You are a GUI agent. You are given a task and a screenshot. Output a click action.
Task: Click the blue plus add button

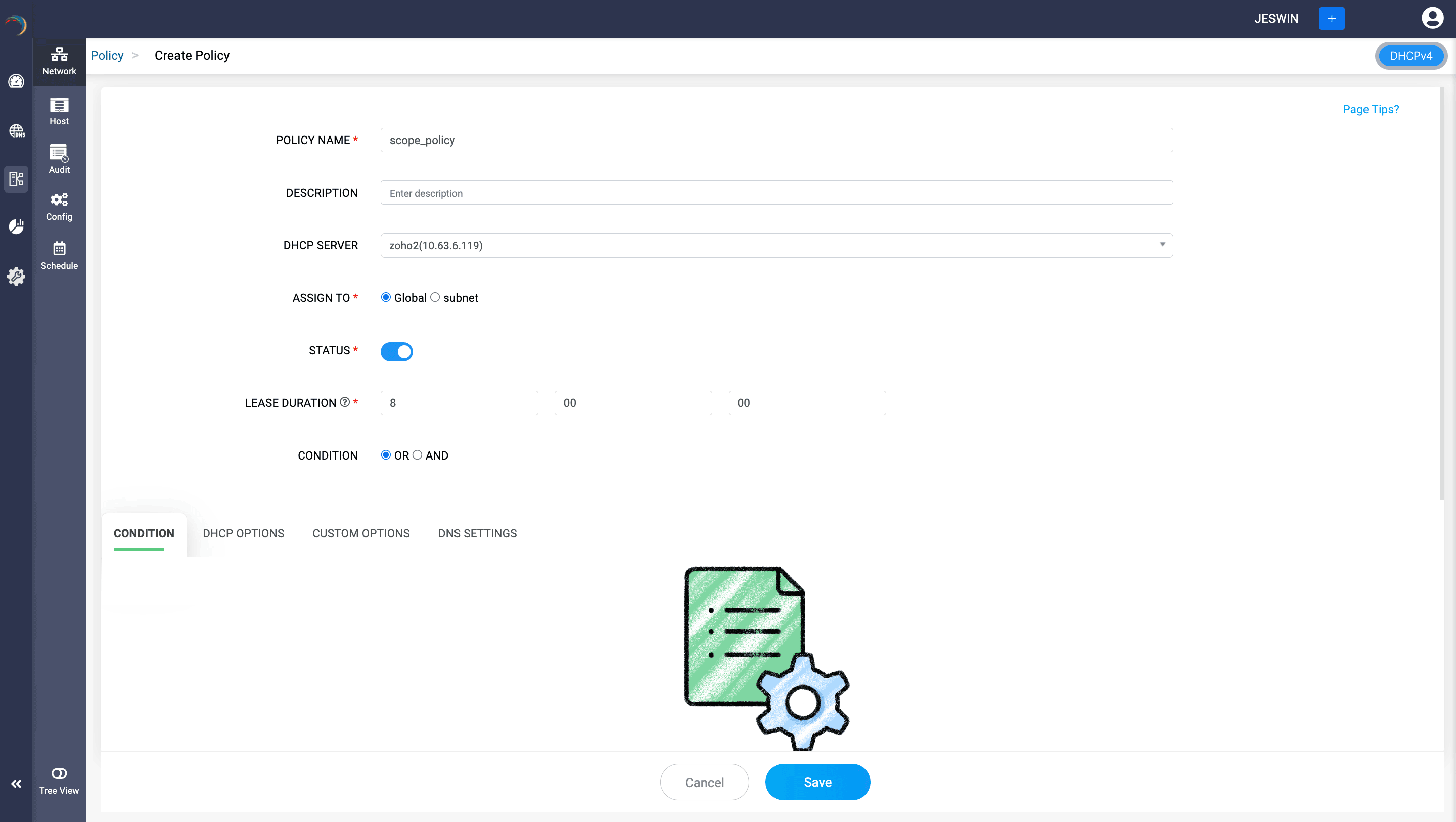(x=1331, y=18)
